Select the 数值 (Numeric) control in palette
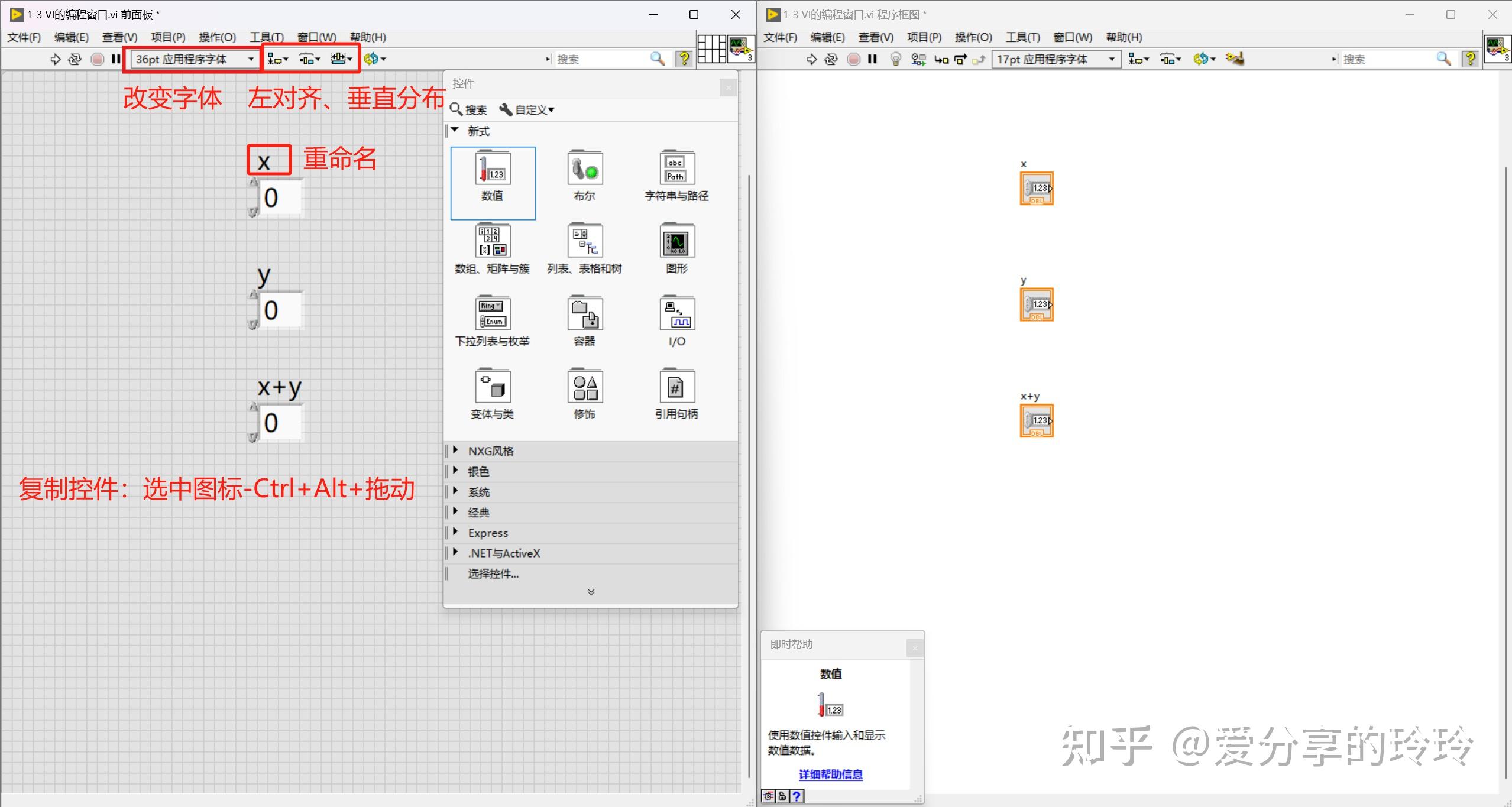Viewport: 1512px width, 807px height. 493,182
